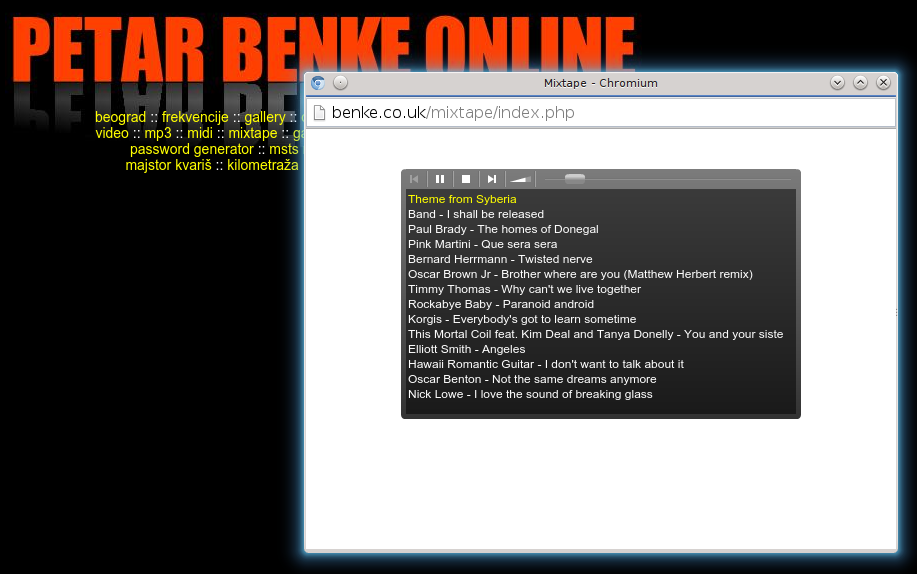Play Rockabye Baby - Paranoid android
The height and width of the screenshot is (574, 917).
(x=501, y=304)
